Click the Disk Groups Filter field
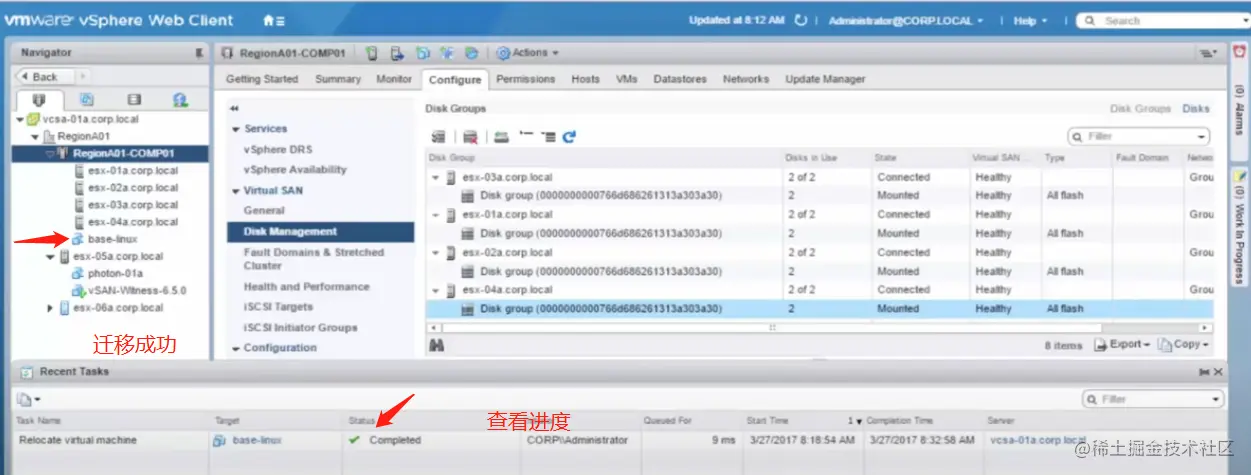1251x475 pixels. (1138, 136)
